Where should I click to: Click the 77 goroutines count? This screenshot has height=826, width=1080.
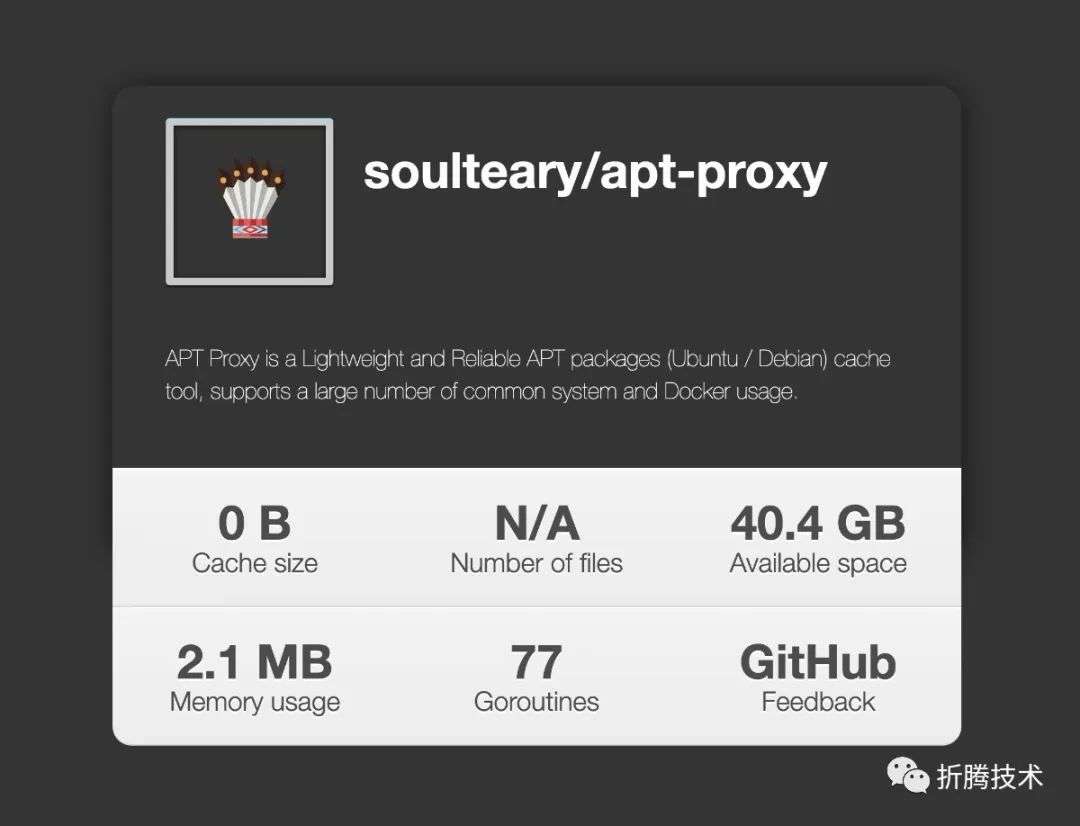pyautogui.click(x=537, y=662)
